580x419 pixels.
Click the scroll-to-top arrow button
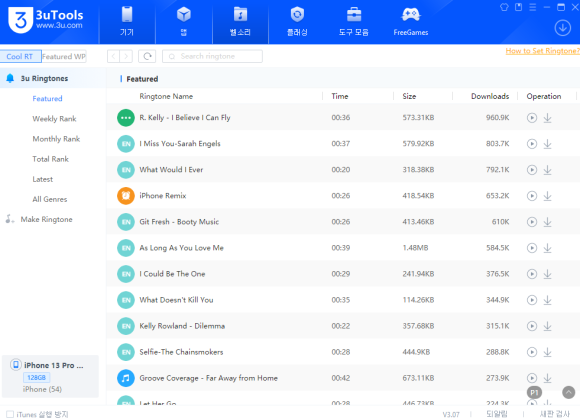click(569, 392)
